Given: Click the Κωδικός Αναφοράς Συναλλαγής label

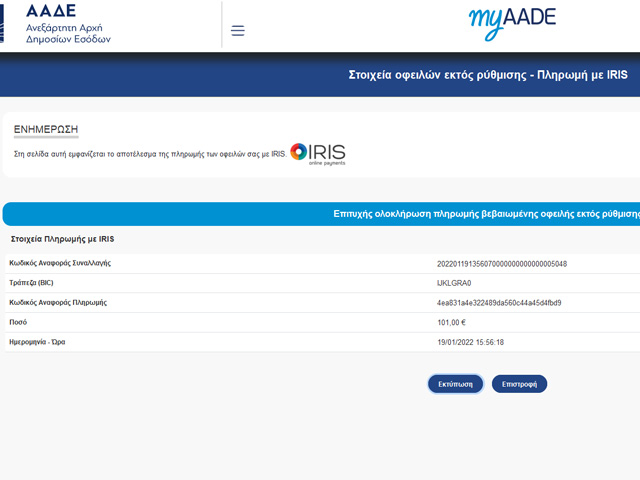Looking at the screenshot, I should pyautogui.click(x=60, y=264).
